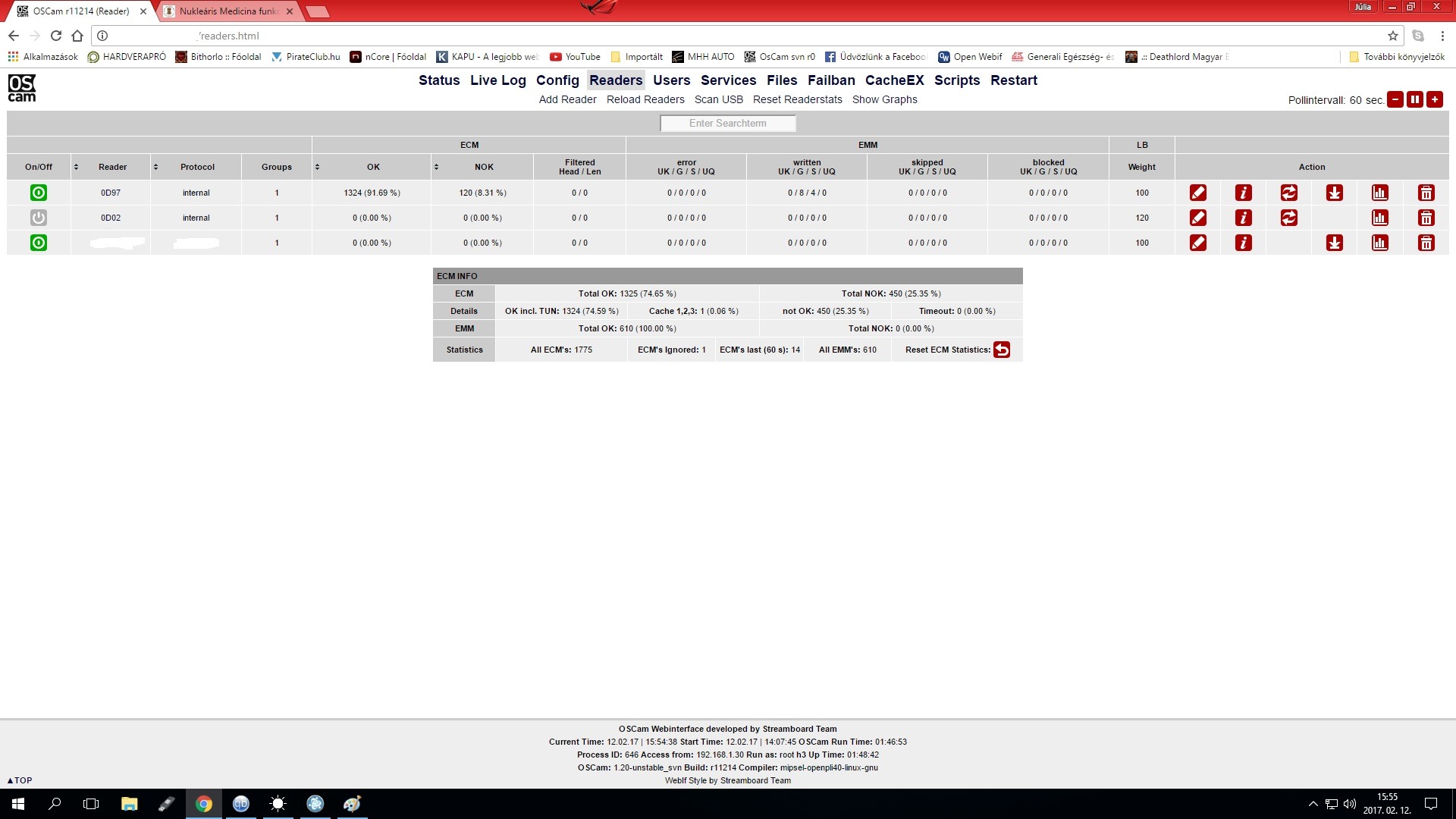Viewport: 1456px width, 819px height.
Task: Click the Enter Searchterm field
Action: 727,123
